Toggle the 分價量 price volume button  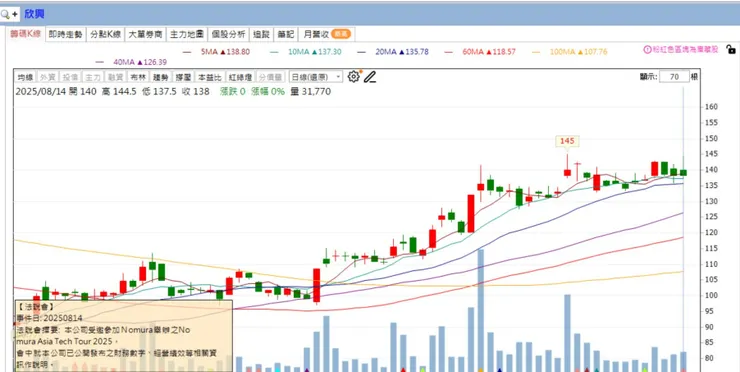coord(271,77)
